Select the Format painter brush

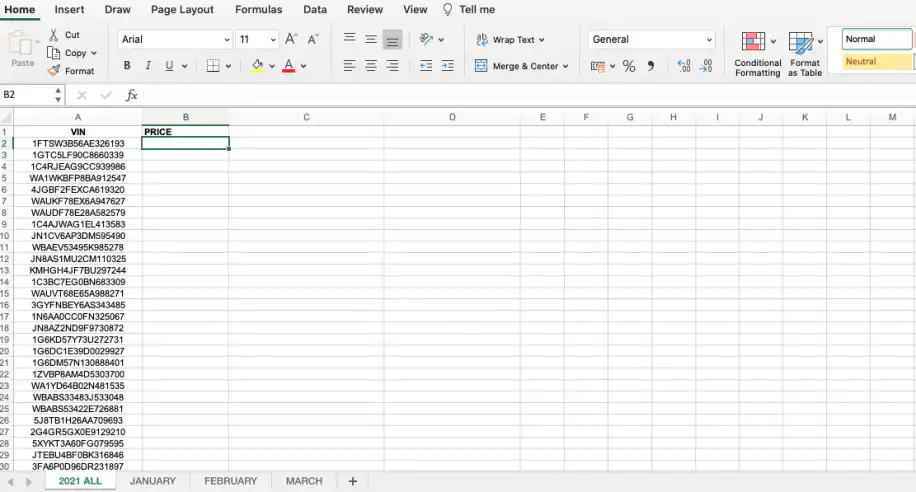(54, 71)
